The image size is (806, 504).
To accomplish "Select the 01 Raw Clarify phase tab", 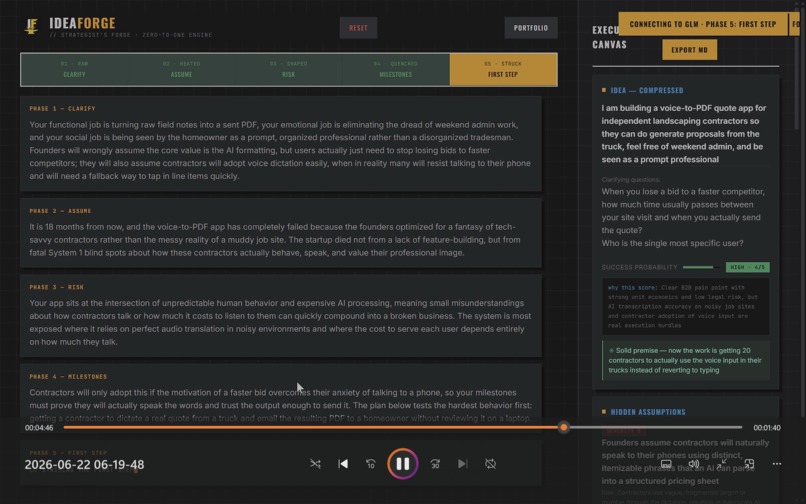I will pos(75,69).
